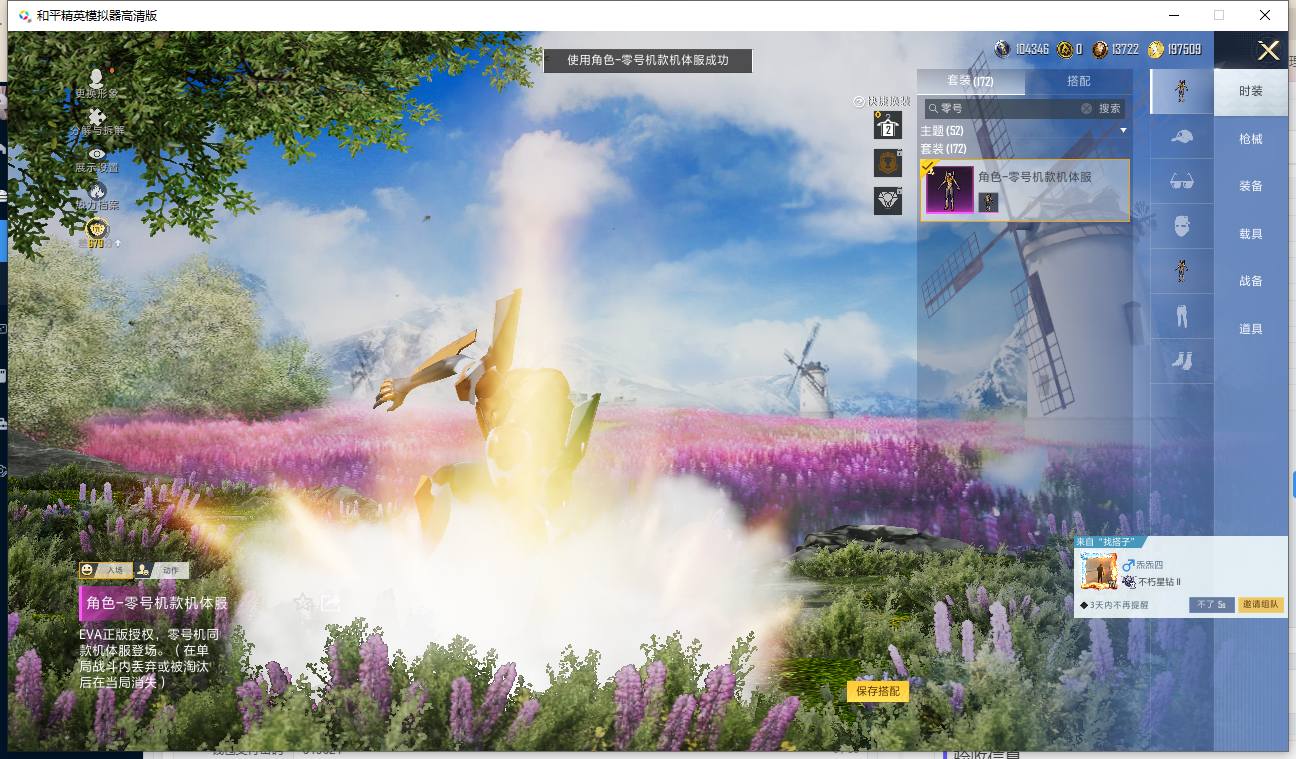Toggle 3天内不再提醒 option
This screenshot has width=1296, height=759.
click(1114, 605)
